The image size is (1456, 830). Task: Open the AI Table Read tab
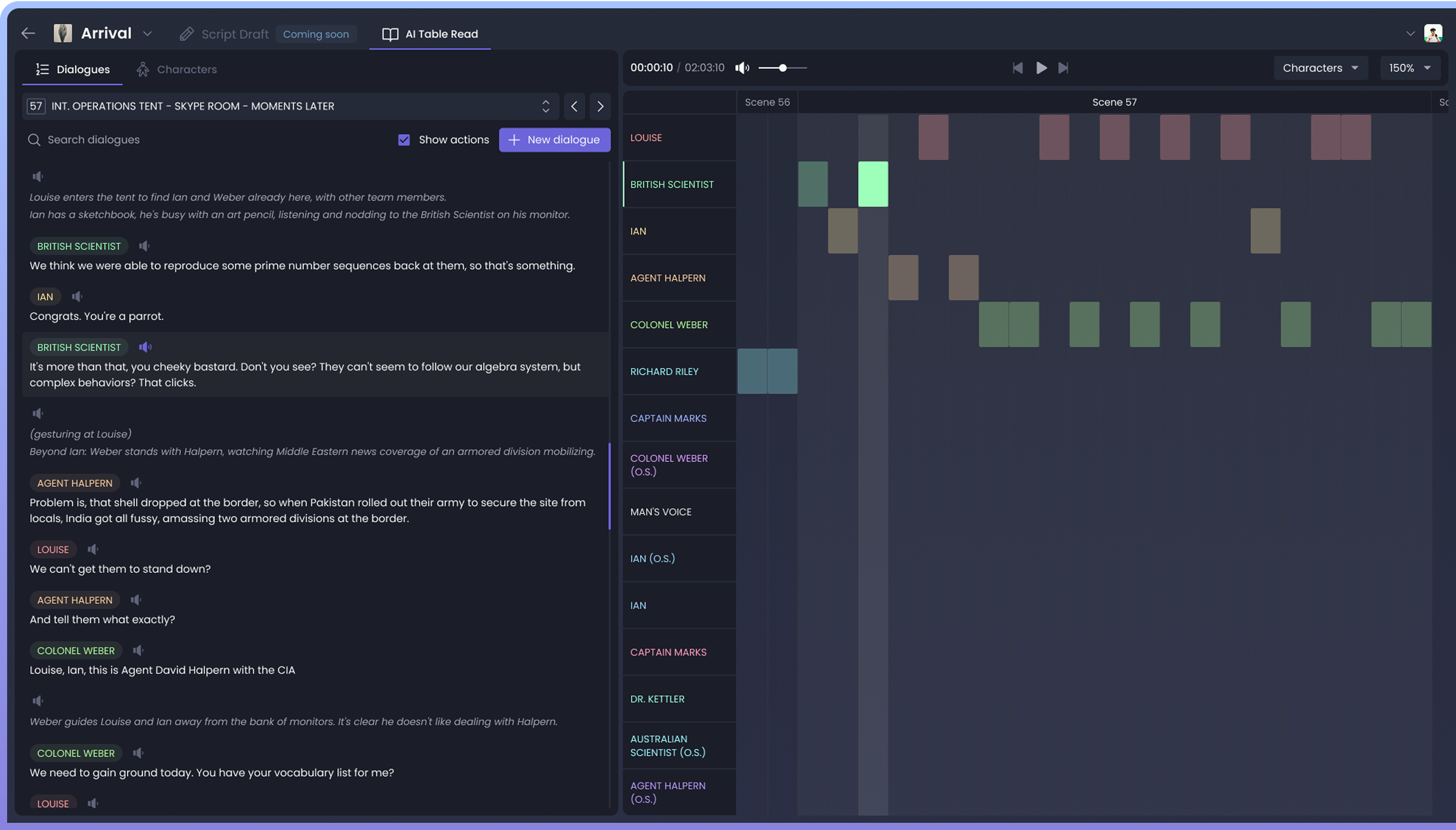pyautogui.click(x=430, y=34)
